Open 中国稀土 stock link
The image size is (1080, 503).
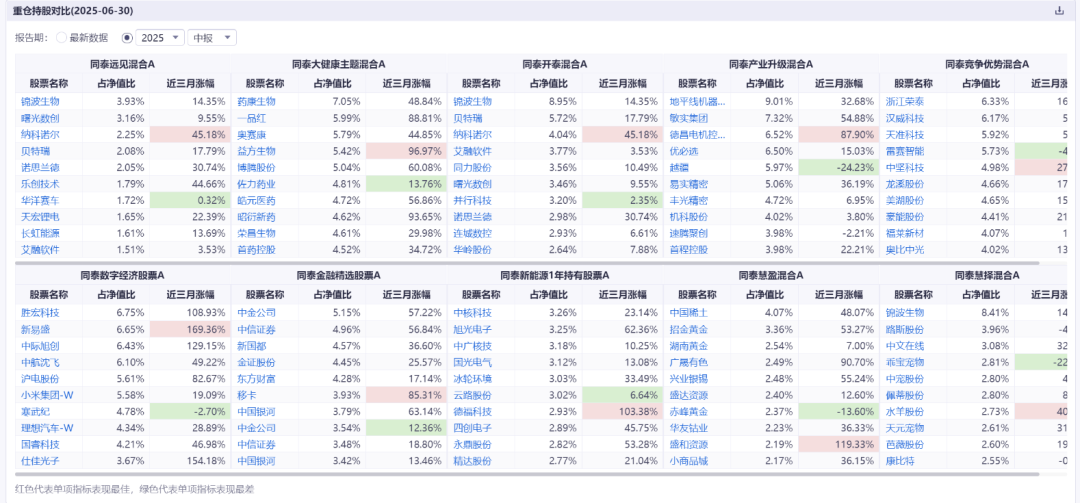(689, 313)
